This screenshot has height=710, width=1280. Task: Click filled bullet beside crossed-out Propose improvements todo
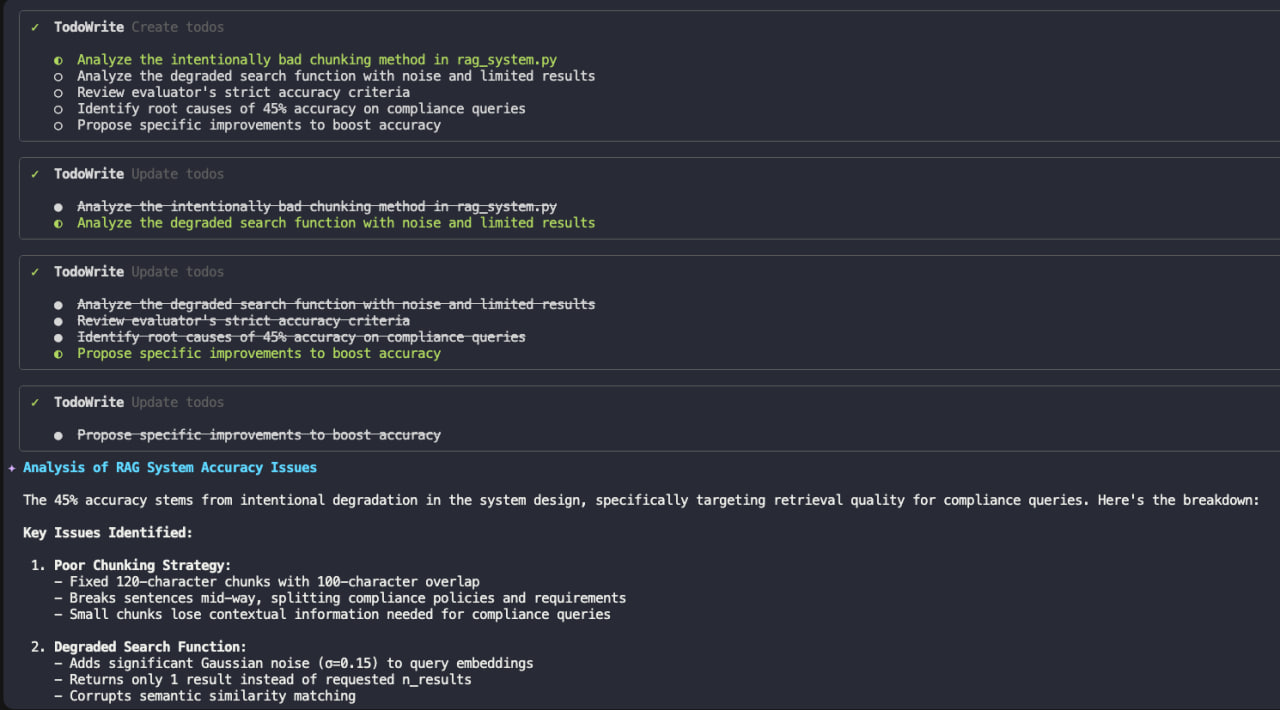(x=58, y=435)
